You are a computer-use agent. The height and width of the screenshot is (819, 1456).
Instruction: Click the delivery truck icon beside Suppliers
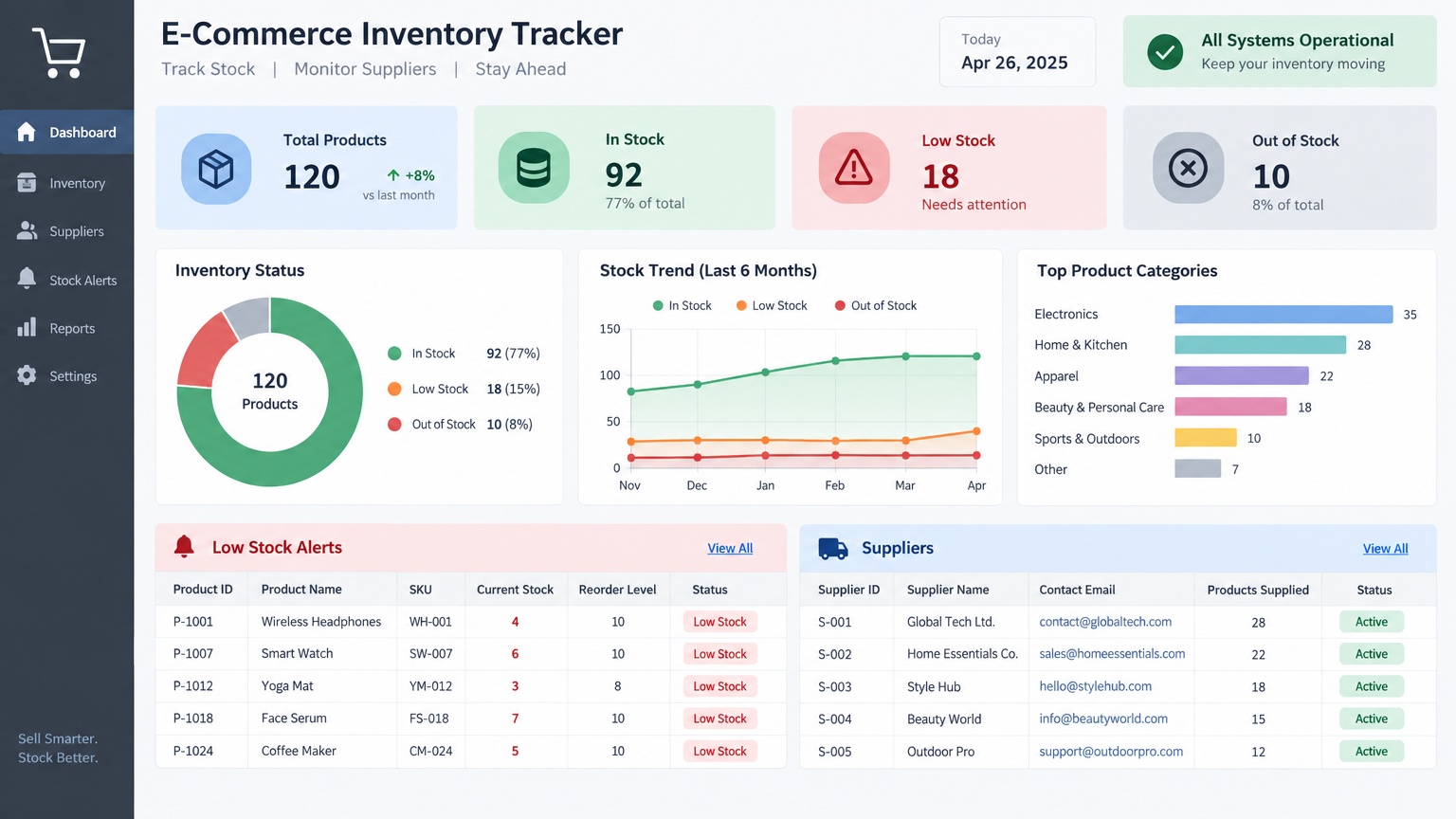pos(833,548)
